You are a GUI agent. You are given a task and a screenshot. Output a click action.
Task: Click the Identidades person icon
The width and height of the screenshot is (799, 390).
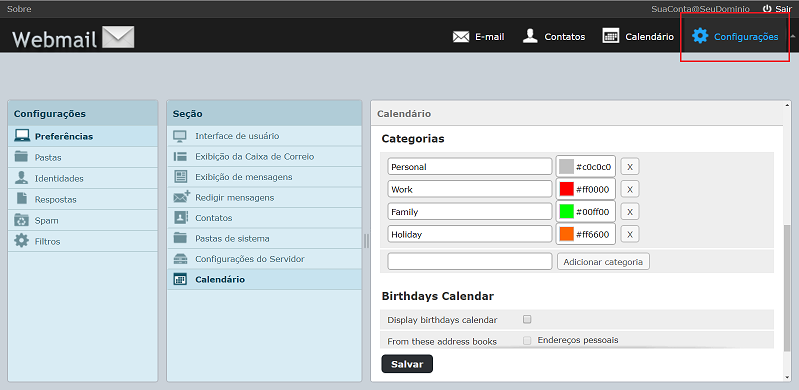point(21,178)
